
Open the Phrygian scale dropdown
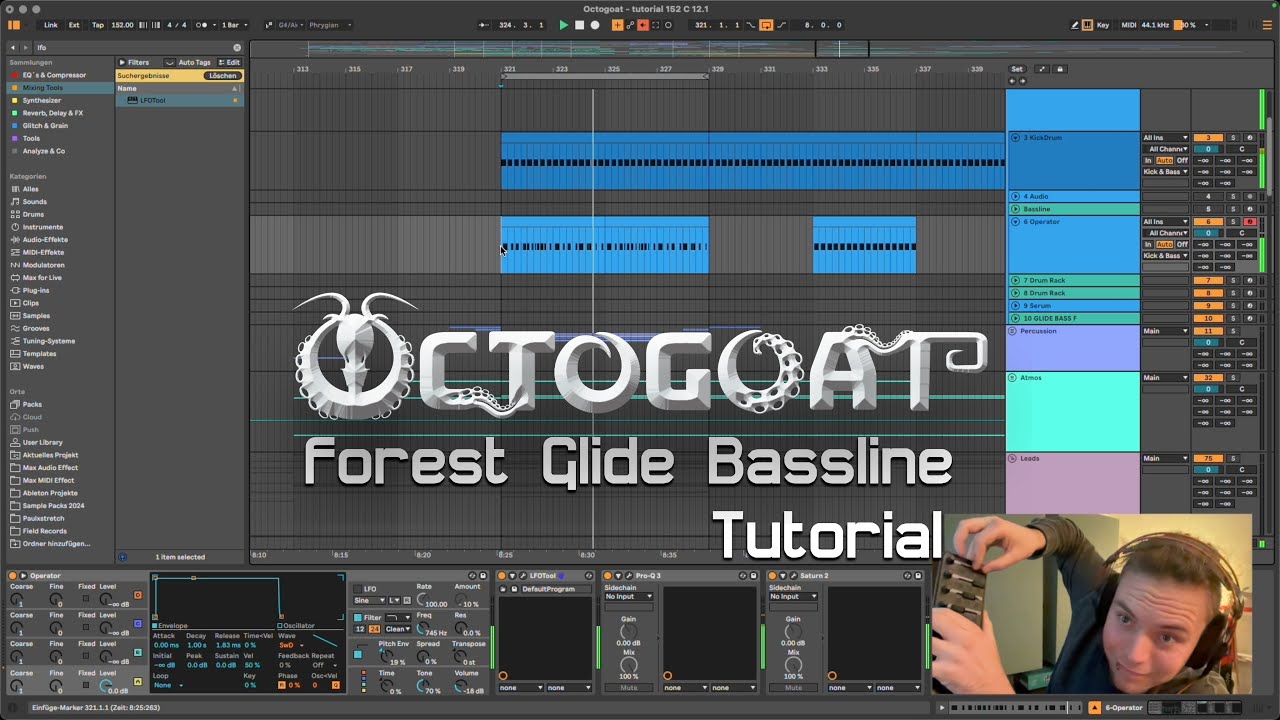329,25
